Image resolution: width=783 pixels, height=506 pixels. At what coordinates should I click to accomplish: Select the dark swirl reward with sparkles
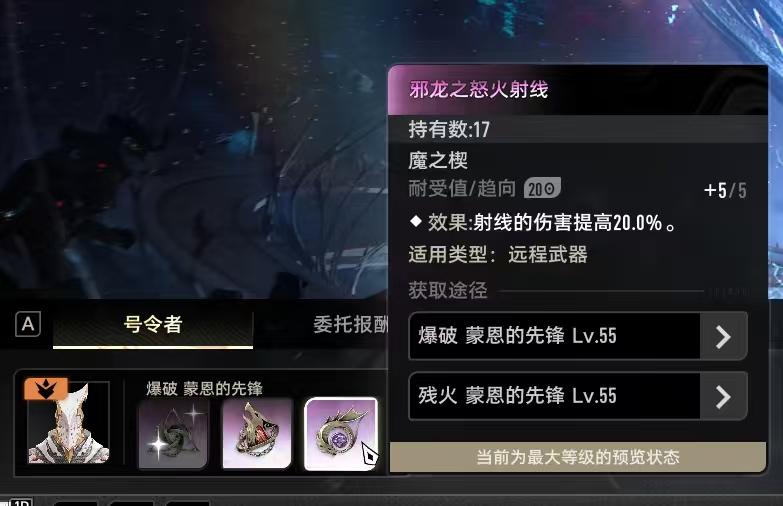coord(173,434)
